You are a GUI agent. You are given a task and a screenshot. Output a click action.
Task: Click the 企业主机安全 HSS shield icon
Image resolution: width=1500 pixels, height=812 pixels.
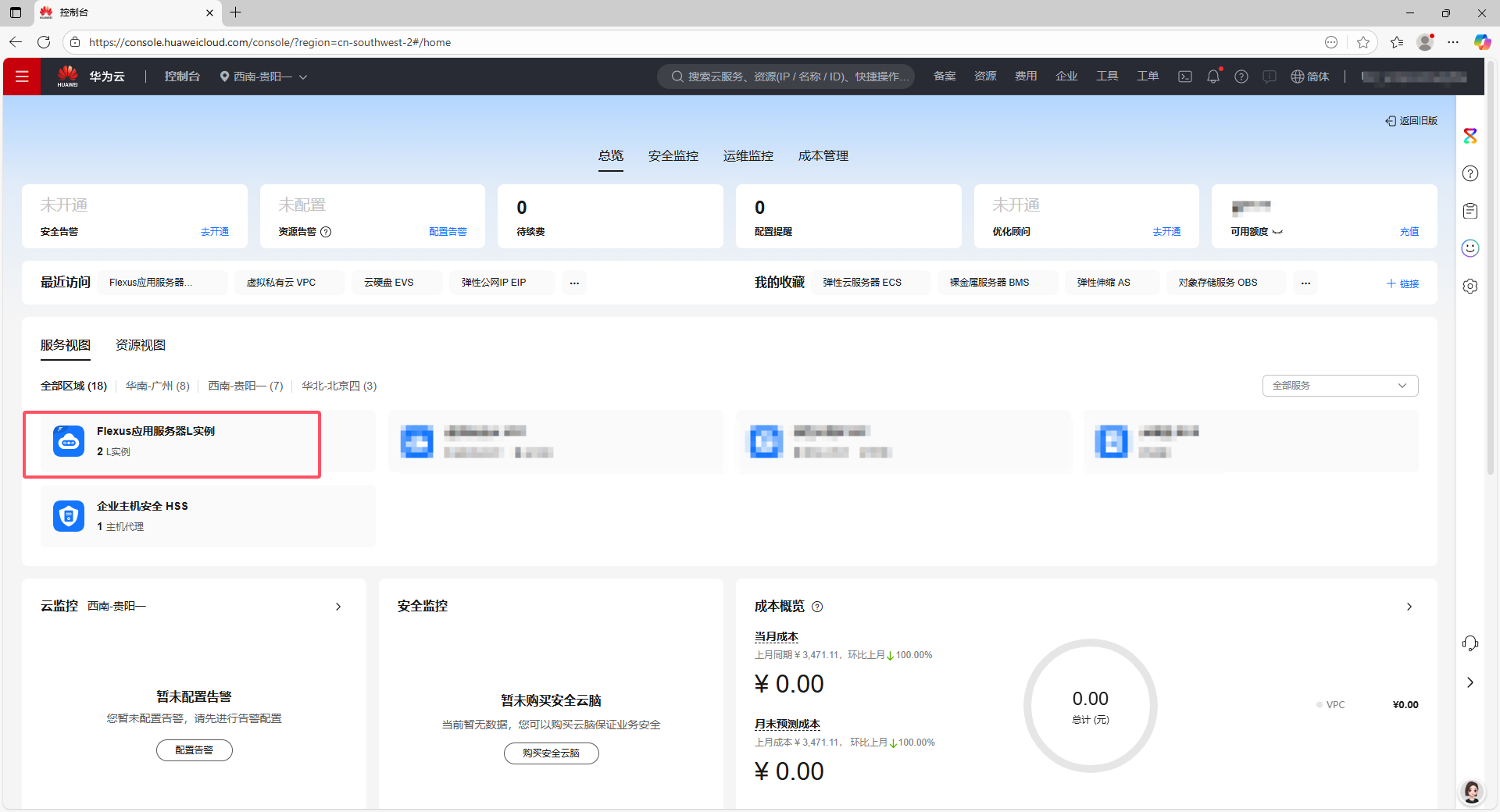[69, 515]
